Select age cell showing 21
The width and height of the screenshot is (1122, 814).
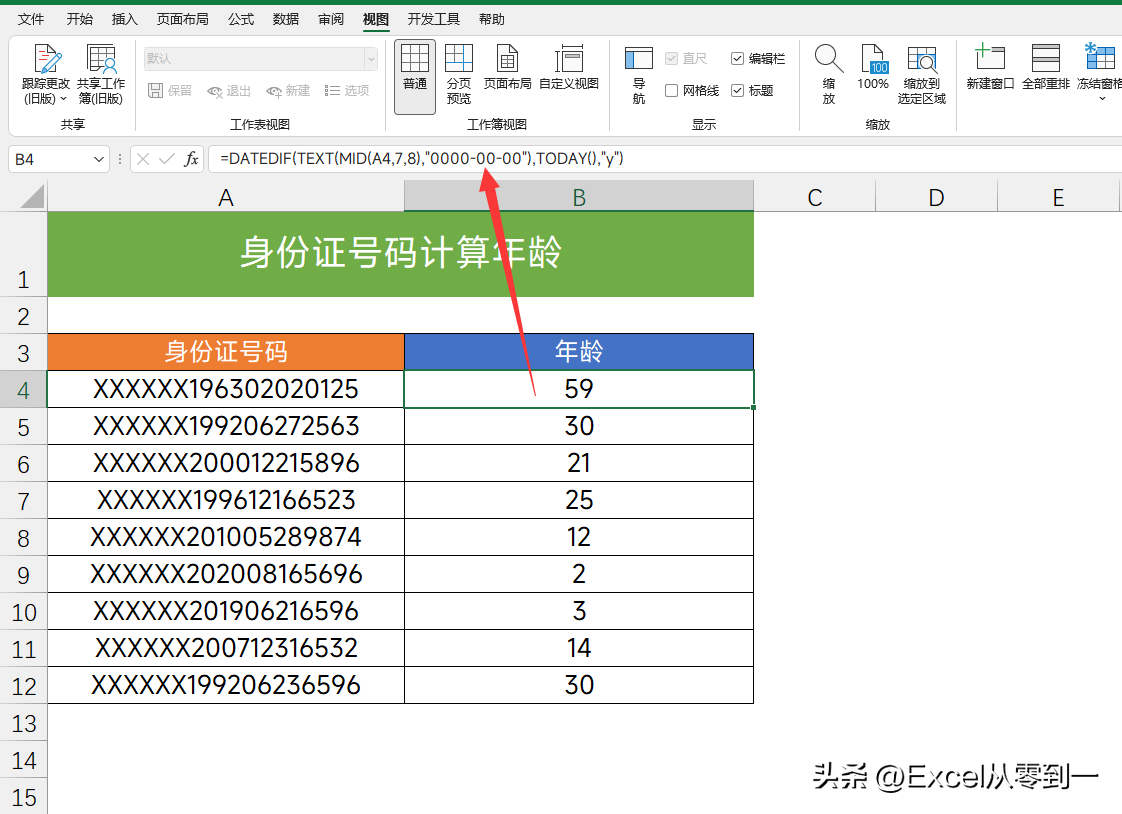(579, 464)
